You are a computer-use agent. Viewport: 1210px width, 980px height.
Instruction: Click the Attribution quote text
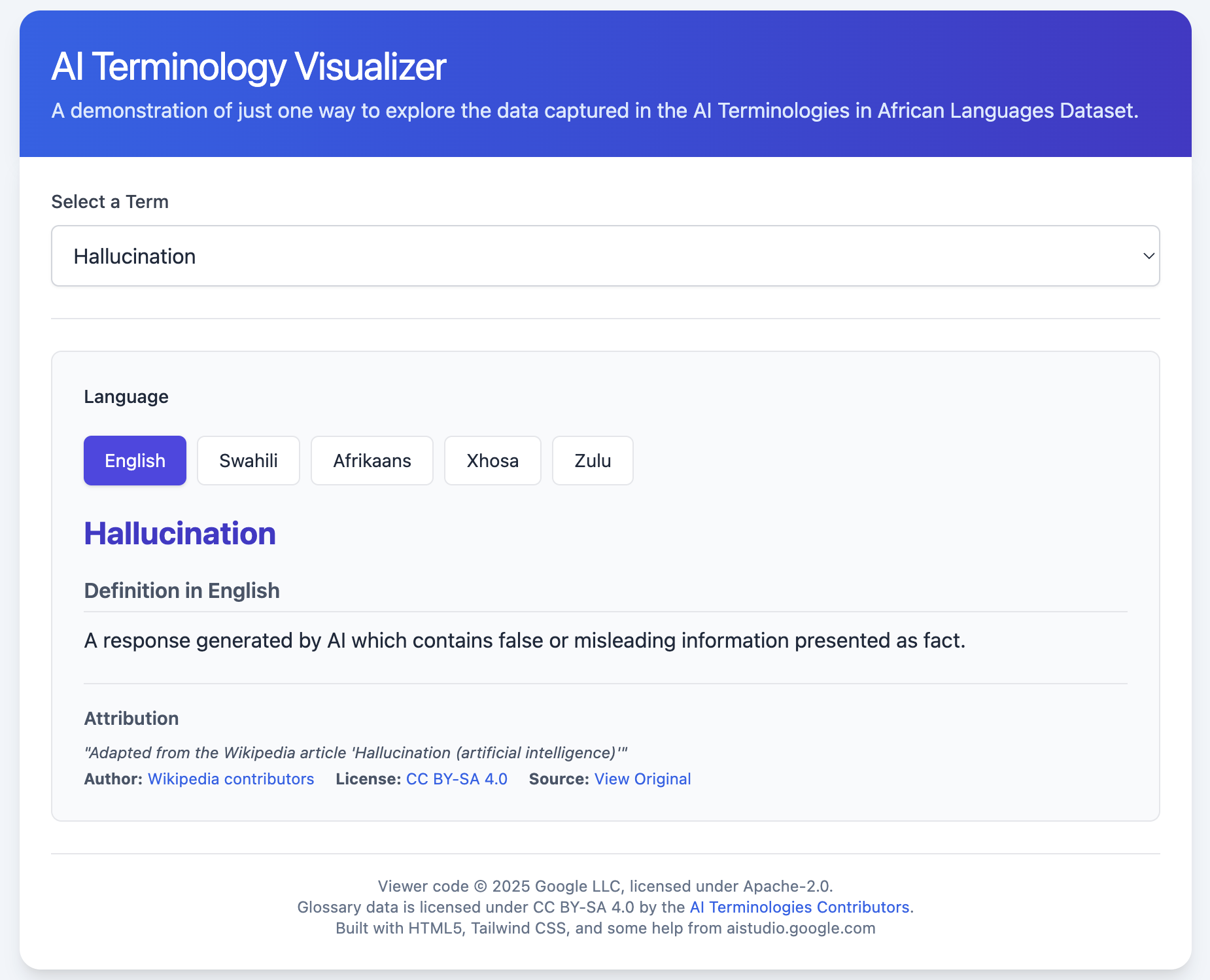tap(354, 752)
